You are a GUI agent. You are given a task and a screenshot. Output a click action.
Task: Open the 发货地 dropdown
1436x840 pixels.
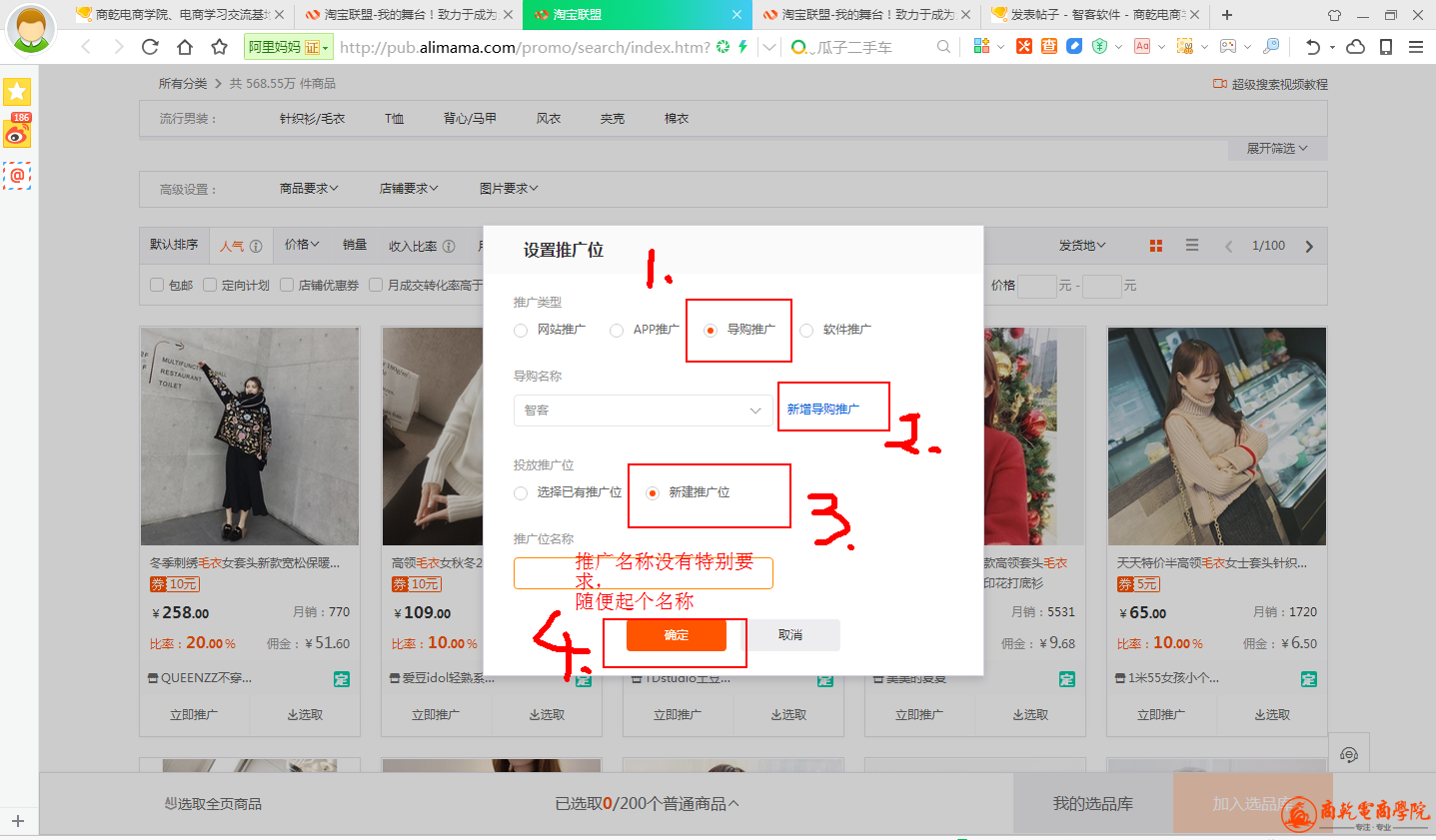pos(1082,246)
